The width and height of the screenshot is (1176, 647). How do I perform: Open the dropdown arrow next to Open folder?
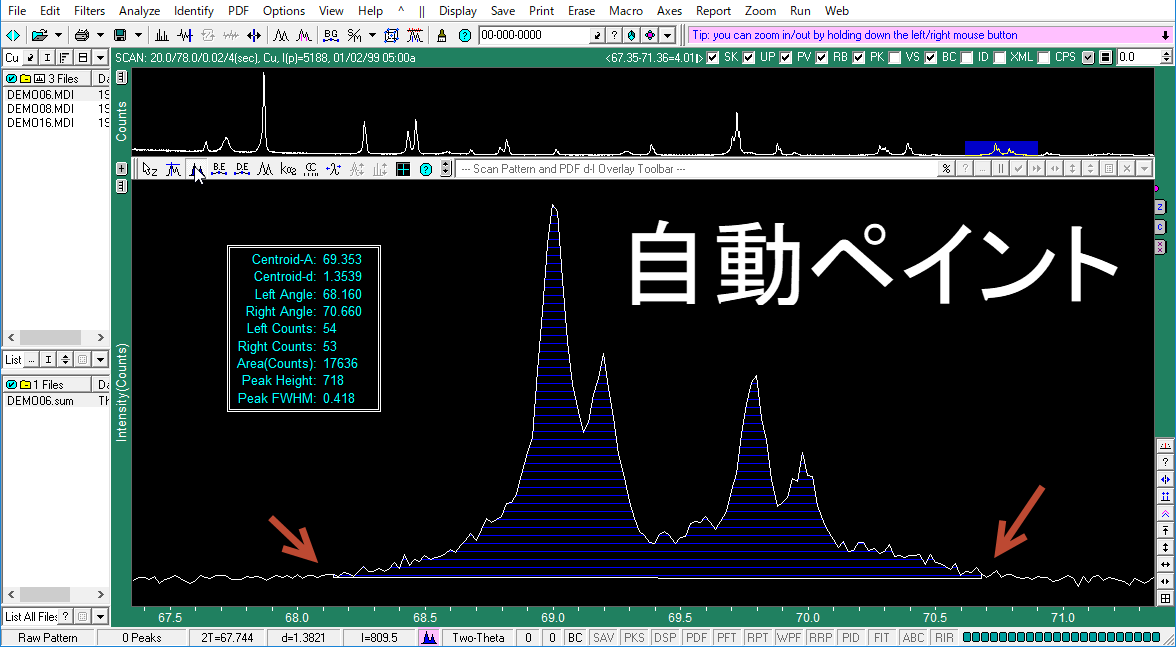[x=58, y=35]
